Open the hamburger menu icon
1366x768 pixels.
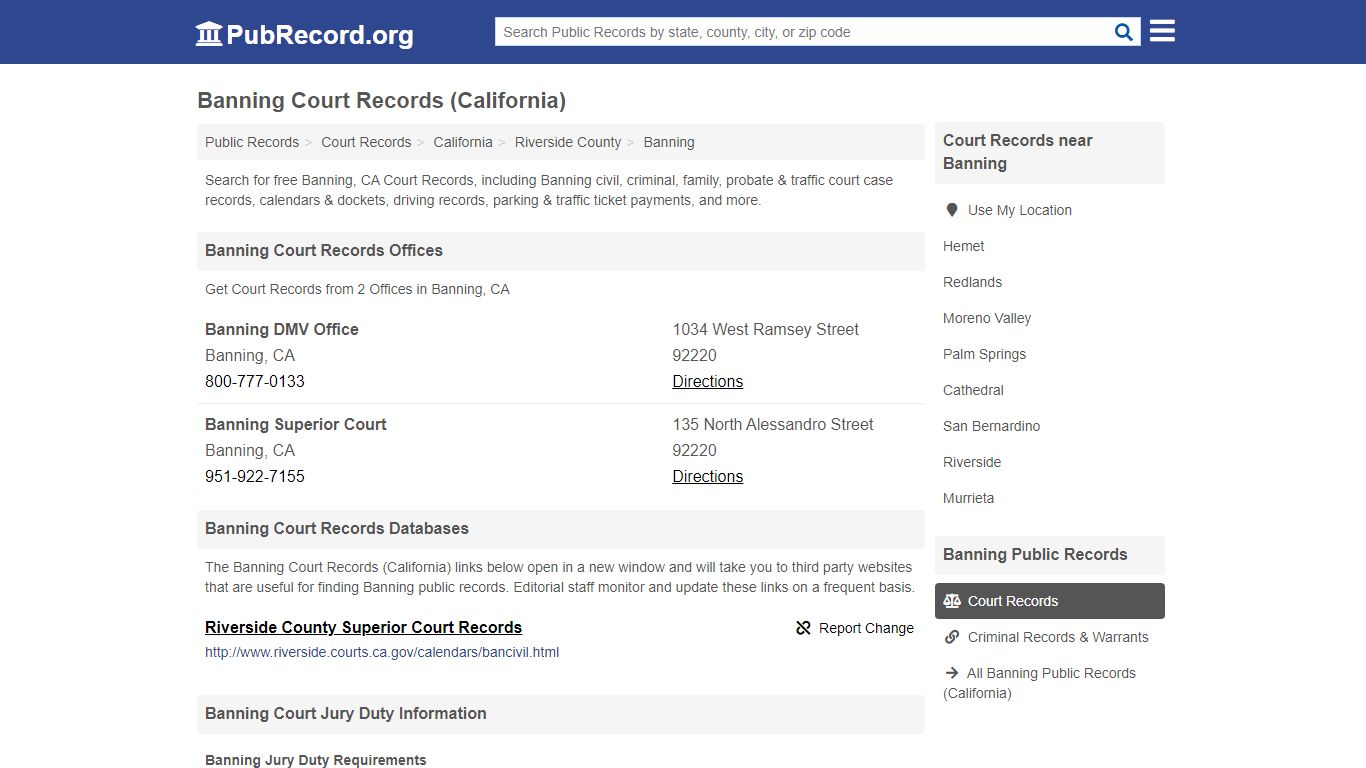1162,31
